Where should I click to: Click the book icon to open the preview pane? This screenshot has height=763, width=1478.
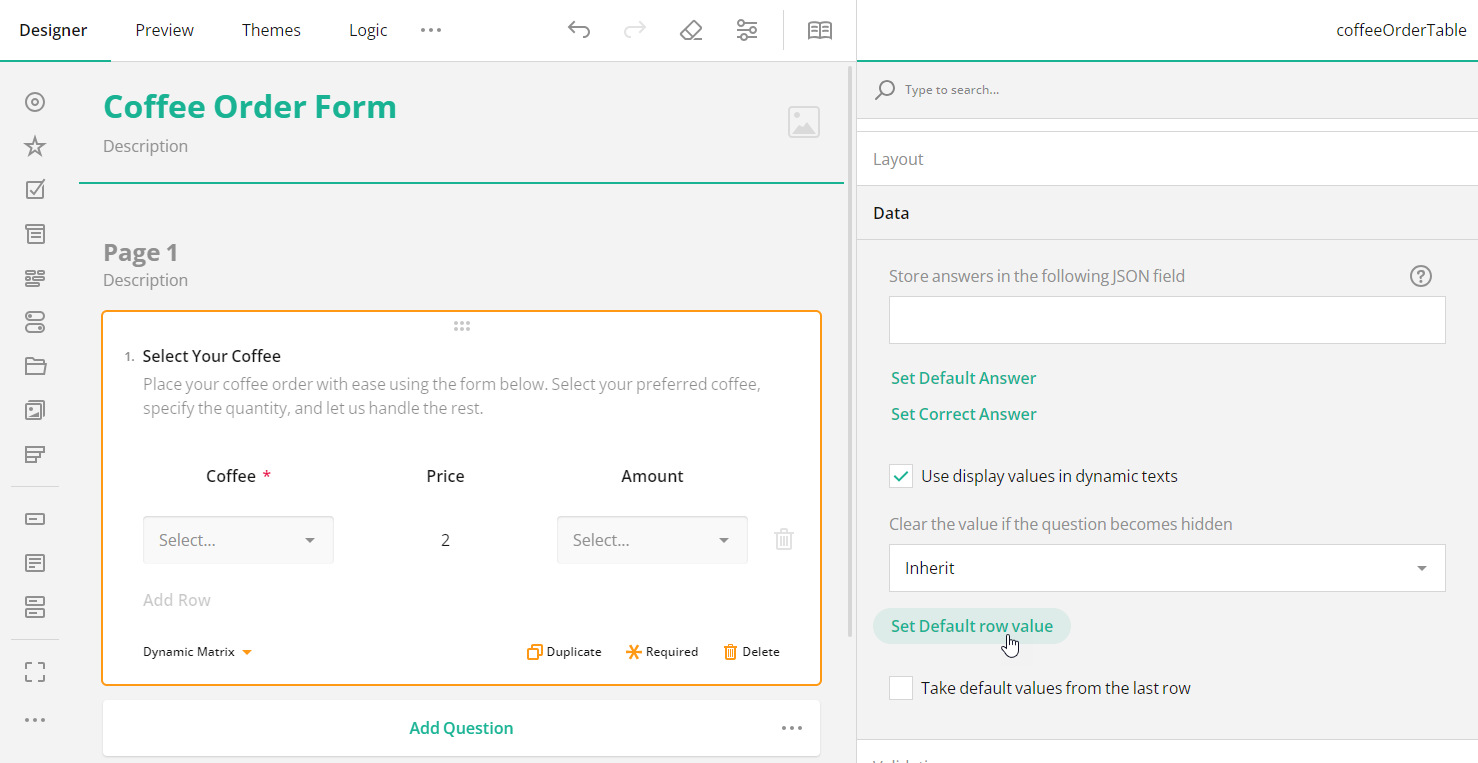click(820, 30)
